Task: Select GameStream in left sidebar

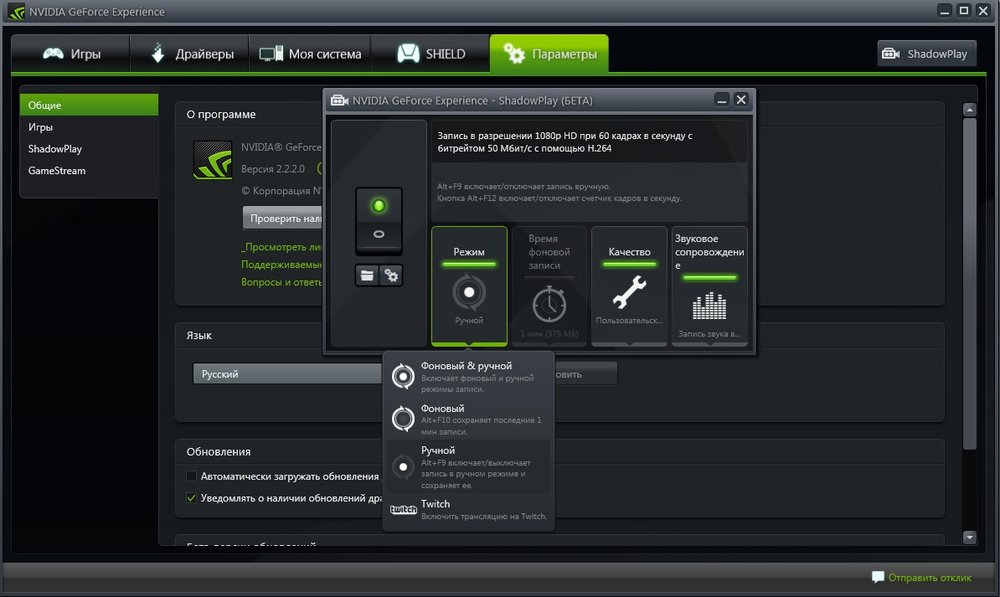Action: (x=57, y=171)
